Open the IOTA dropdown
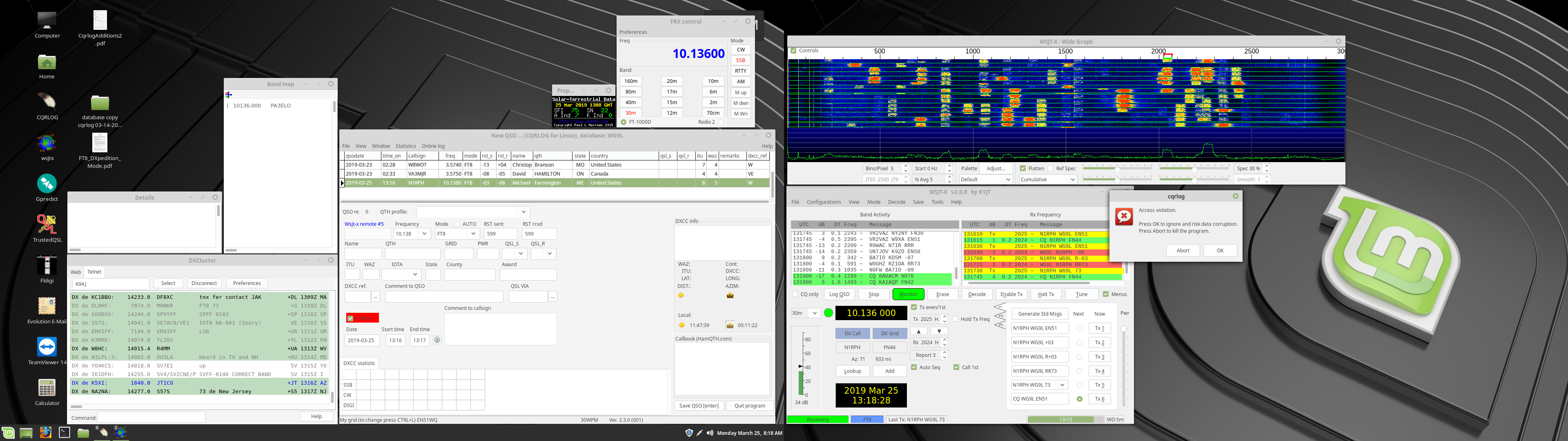The image size is (1568, 441). [415, 275]
